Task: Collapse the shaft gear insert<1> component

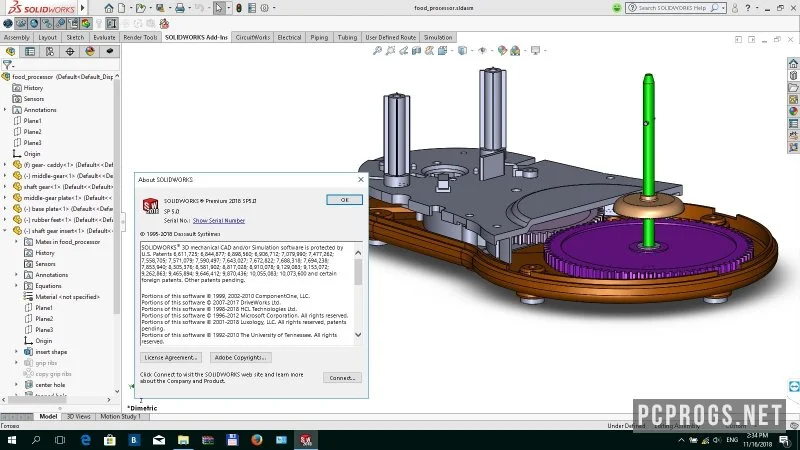Action: [5, 231]
